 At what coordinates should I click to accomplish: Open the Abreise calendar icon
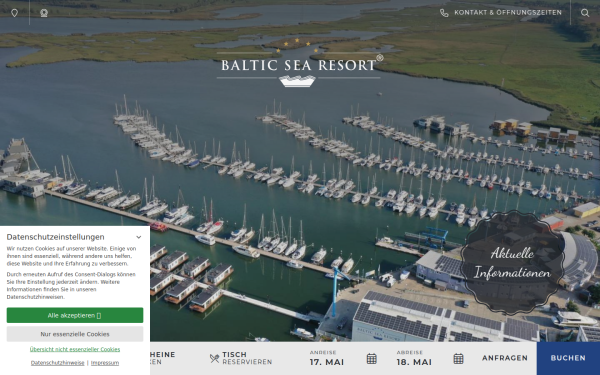click(458, 359)
